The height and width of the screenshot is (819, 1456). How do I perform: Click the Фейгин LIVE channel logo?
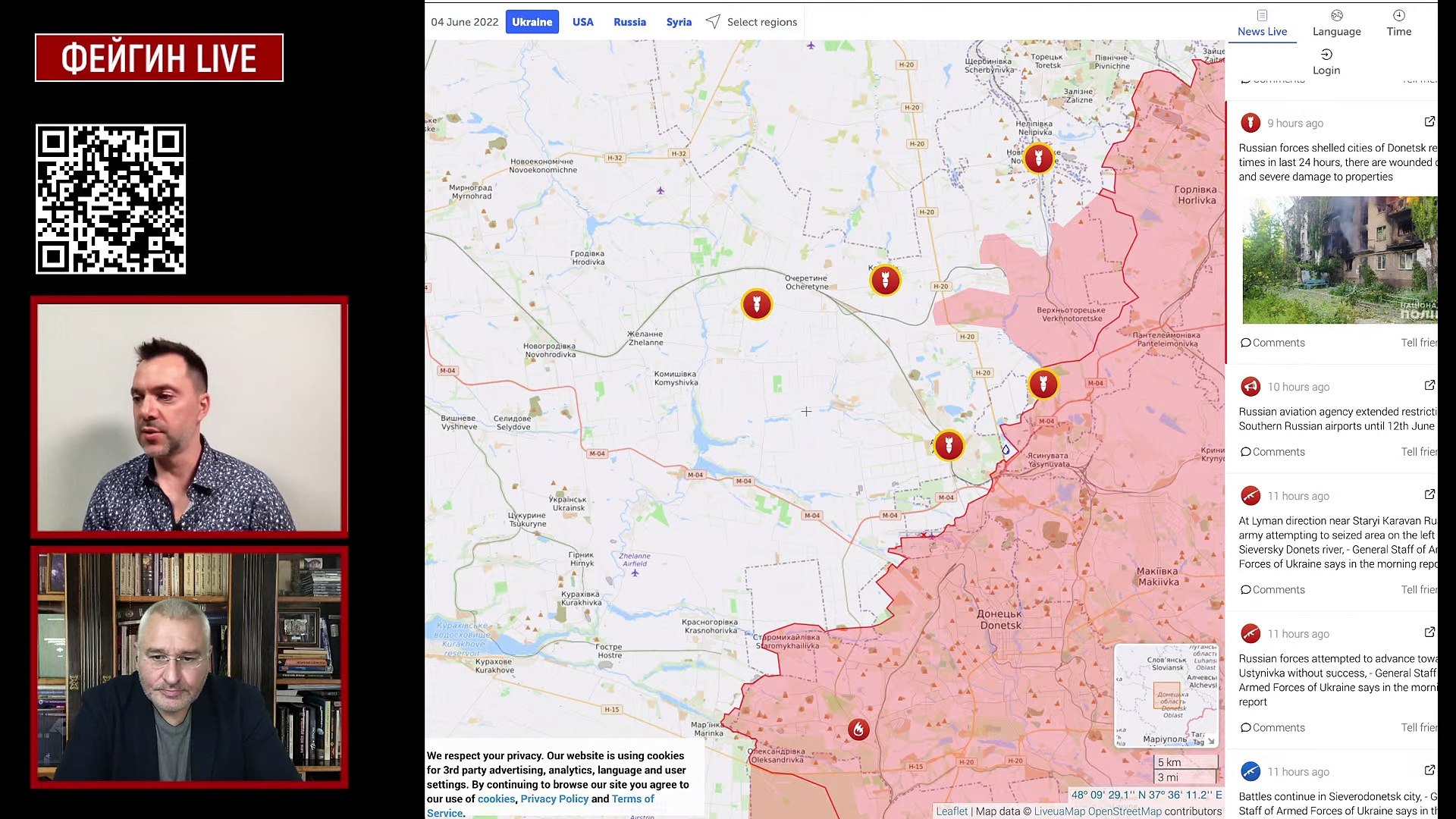[158, 58]
